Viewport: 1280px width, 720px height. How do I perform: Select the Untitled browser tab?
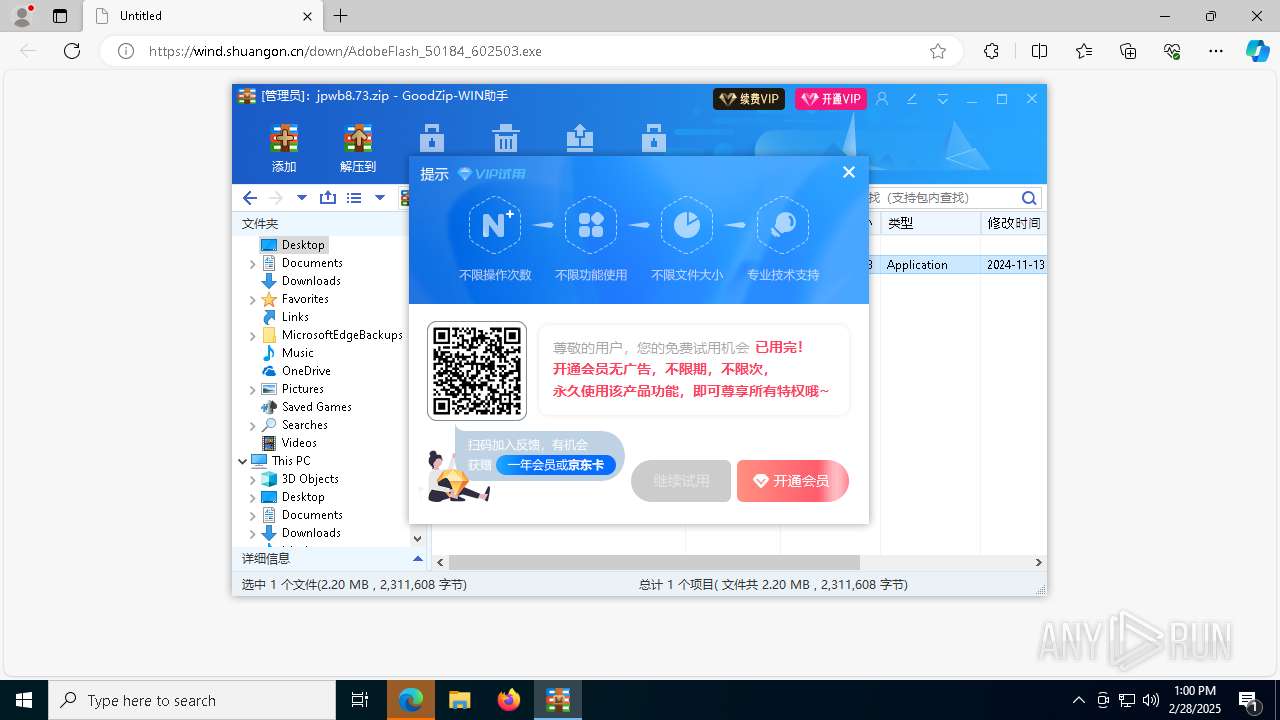[201, 16]
